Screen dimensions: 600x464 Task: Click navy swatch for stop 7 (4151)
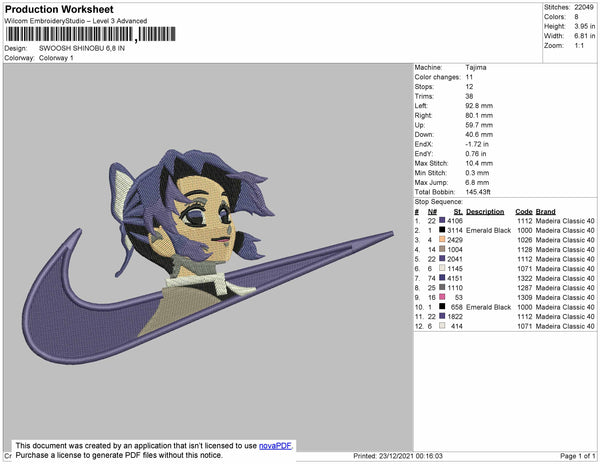tap(442, 278)
